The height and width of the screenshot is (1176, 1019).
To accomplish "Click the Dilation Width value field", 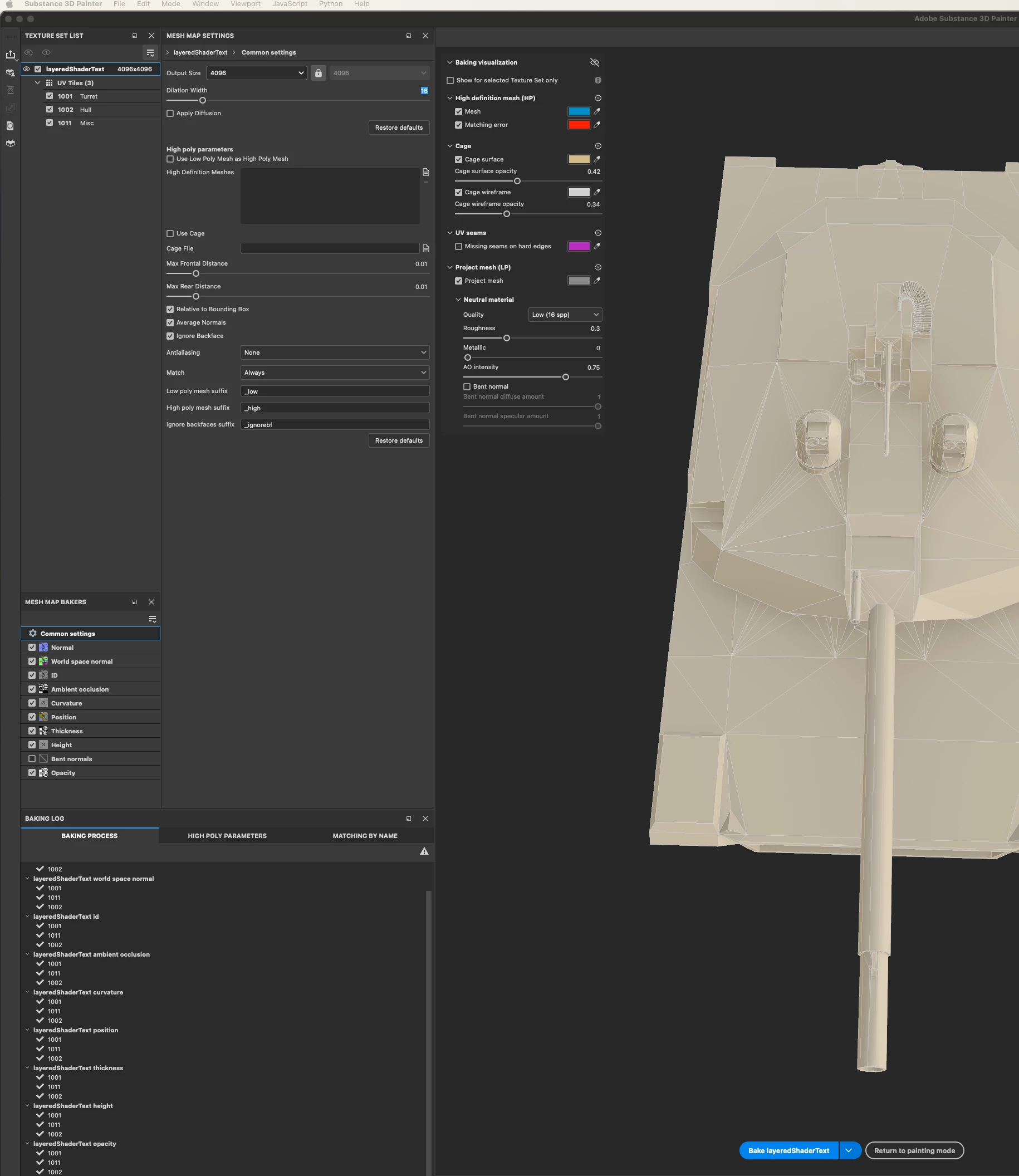I will (x=424, y=90).
